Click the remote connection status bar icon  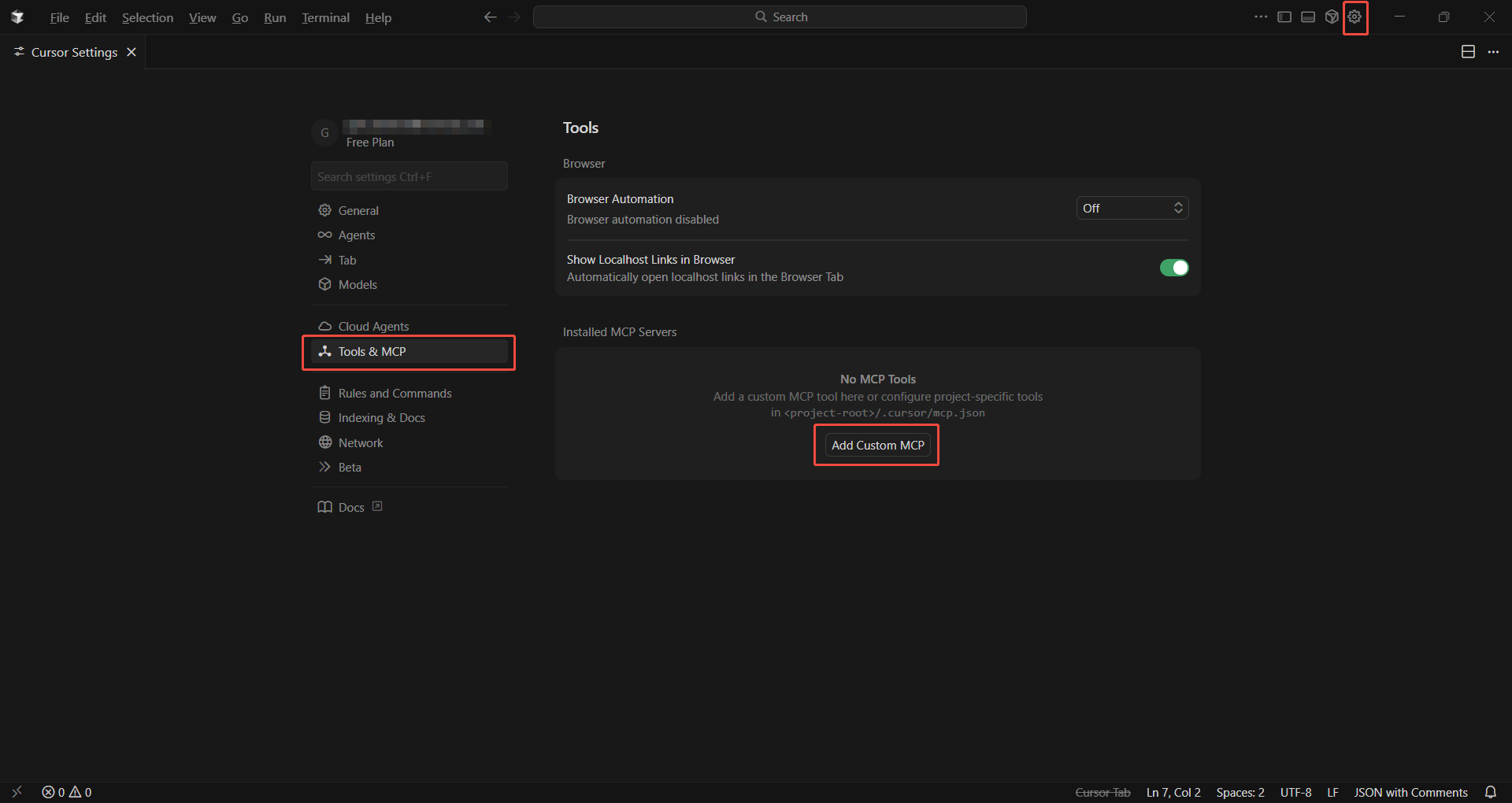click(17, 792)
